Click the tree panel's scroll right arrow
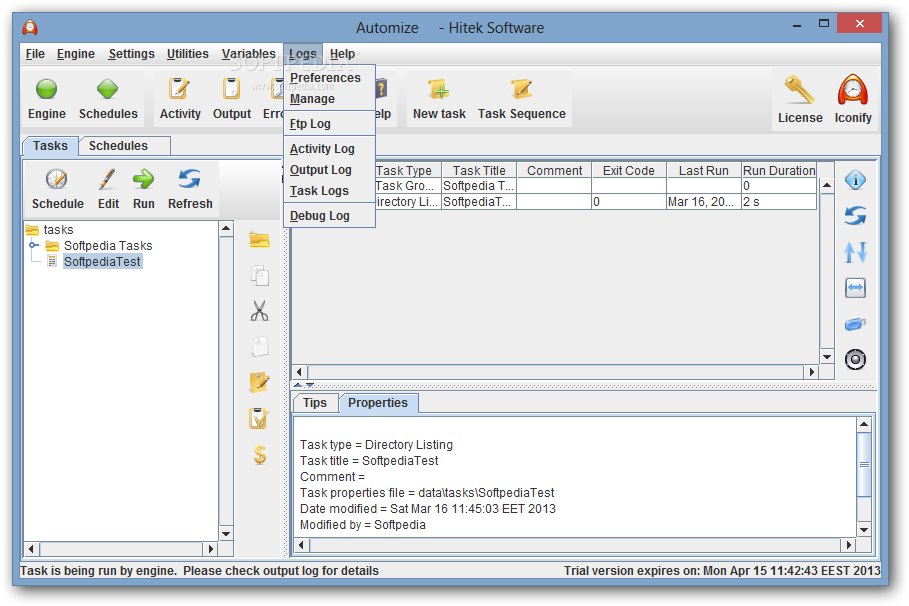The image size is (909, 606). 211,548
